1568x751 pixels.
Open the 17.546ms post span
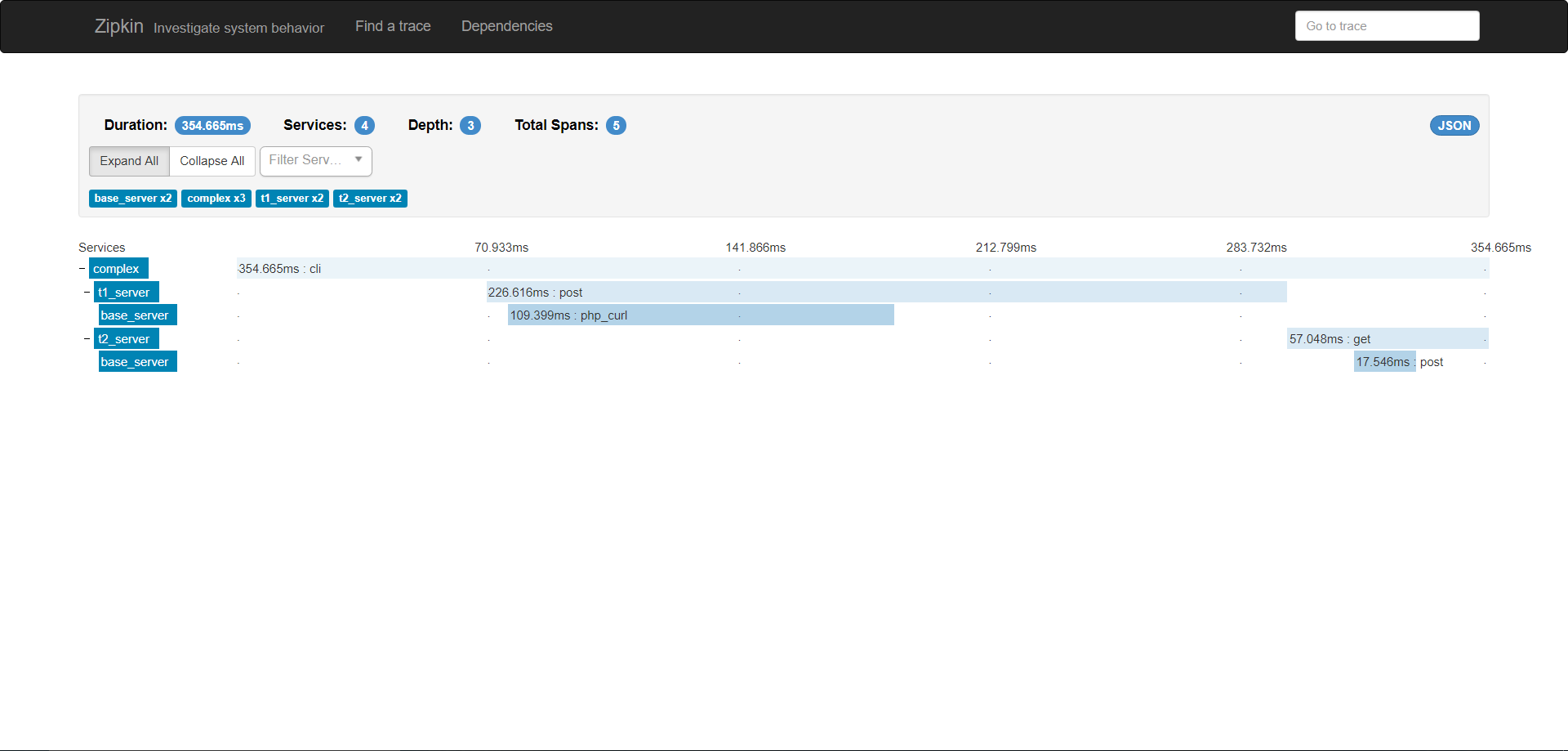[1385, 362]
